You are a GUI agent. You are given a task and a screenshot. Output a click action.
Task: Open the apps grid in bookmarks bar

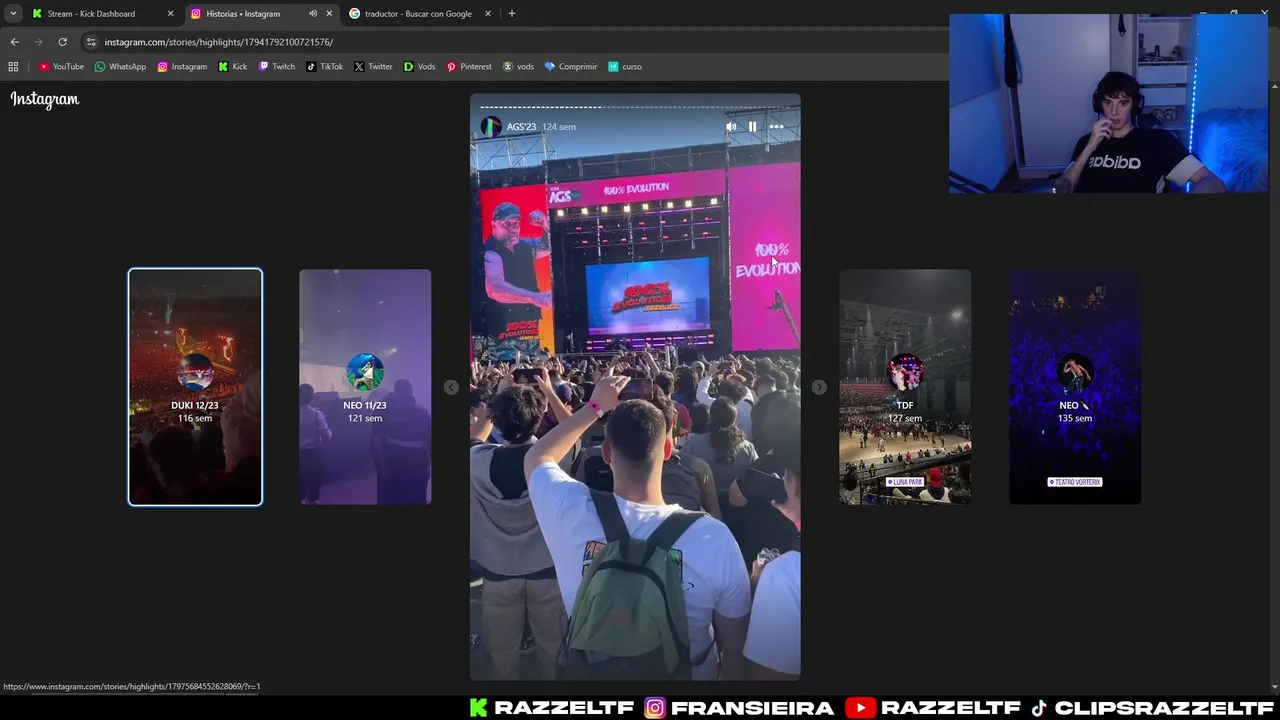click(13, 67)
